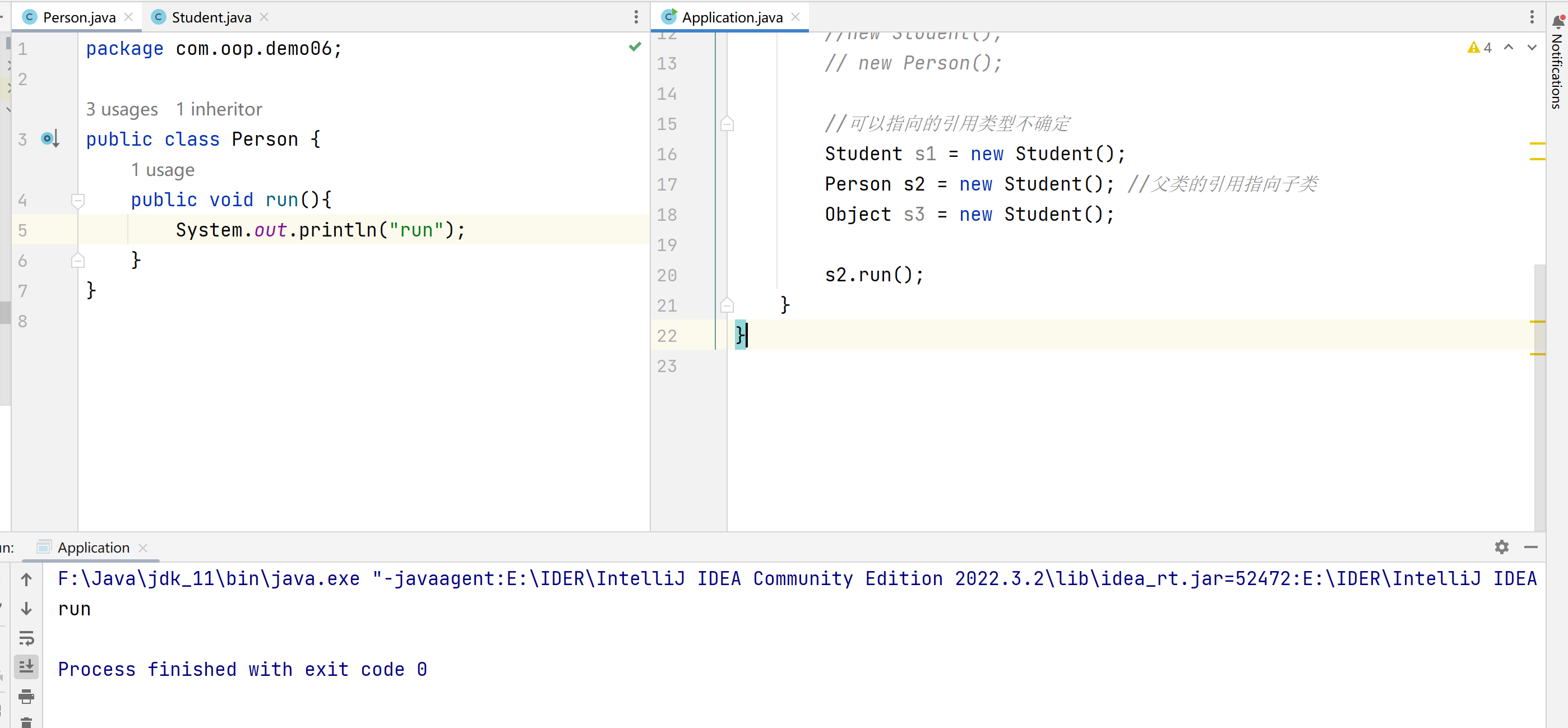
Task: Toggle soft-wrap in Run console
Action: [26, 638]
